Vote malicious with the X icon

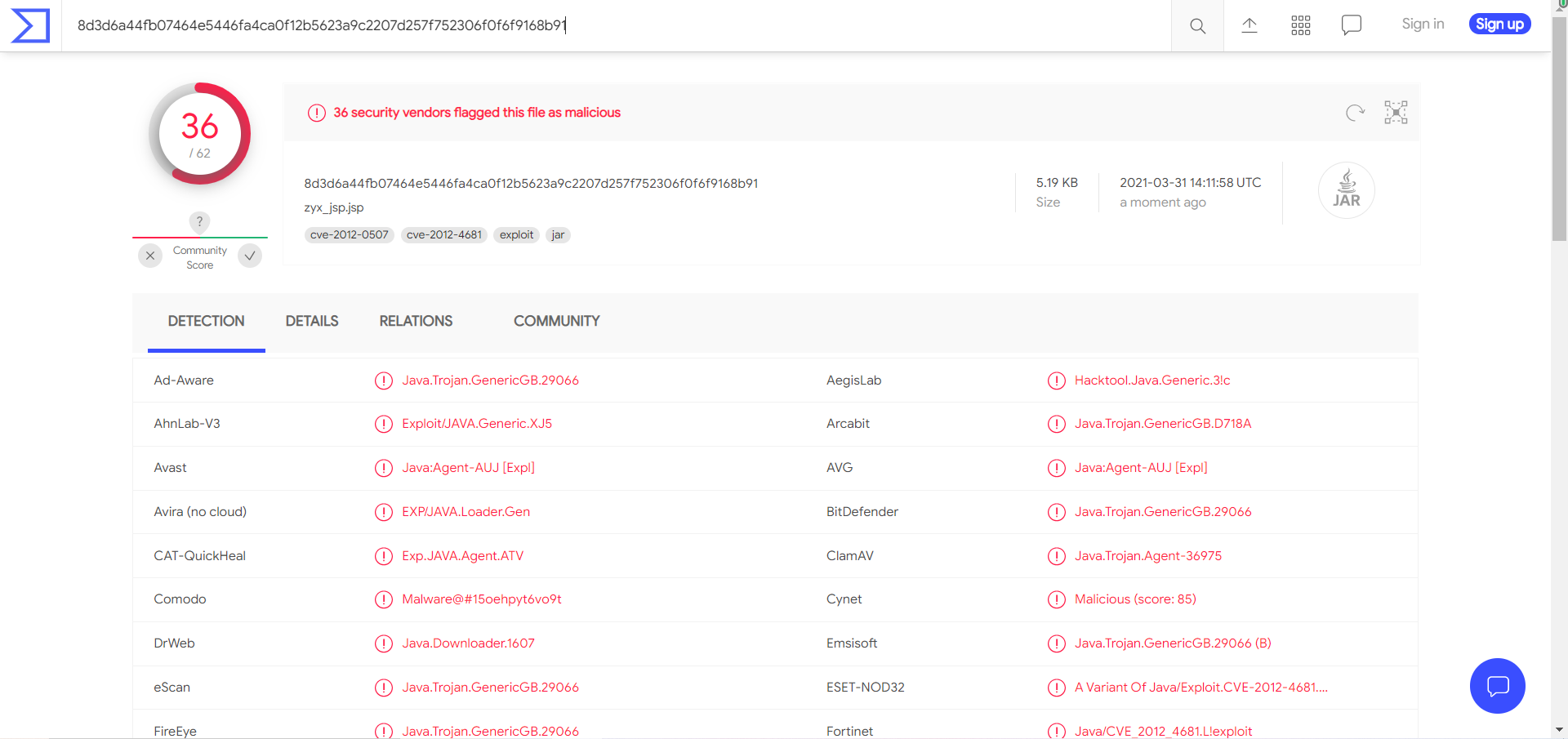150,256
